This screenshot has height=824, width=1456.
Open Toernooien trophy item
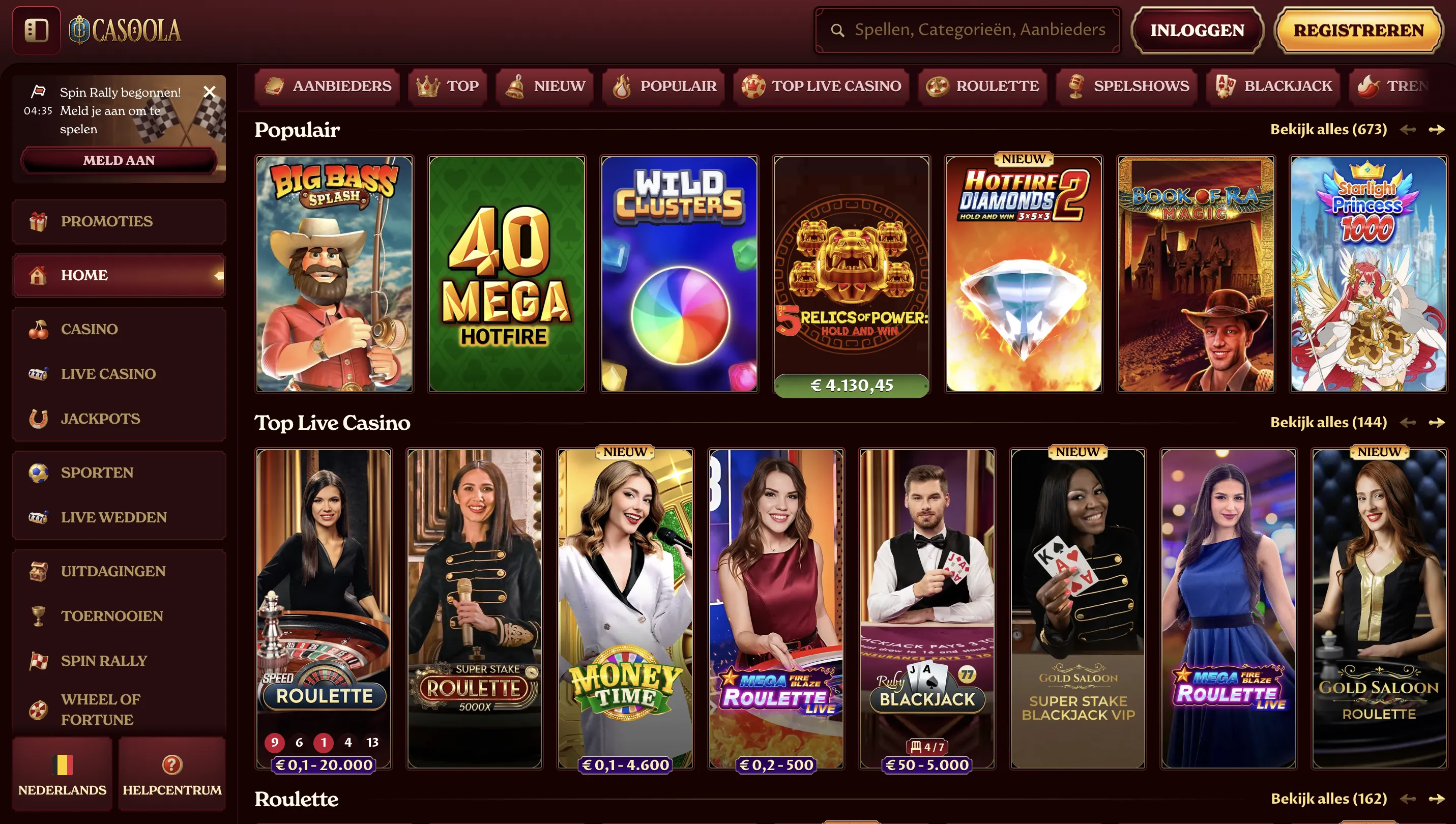point(119,616)
